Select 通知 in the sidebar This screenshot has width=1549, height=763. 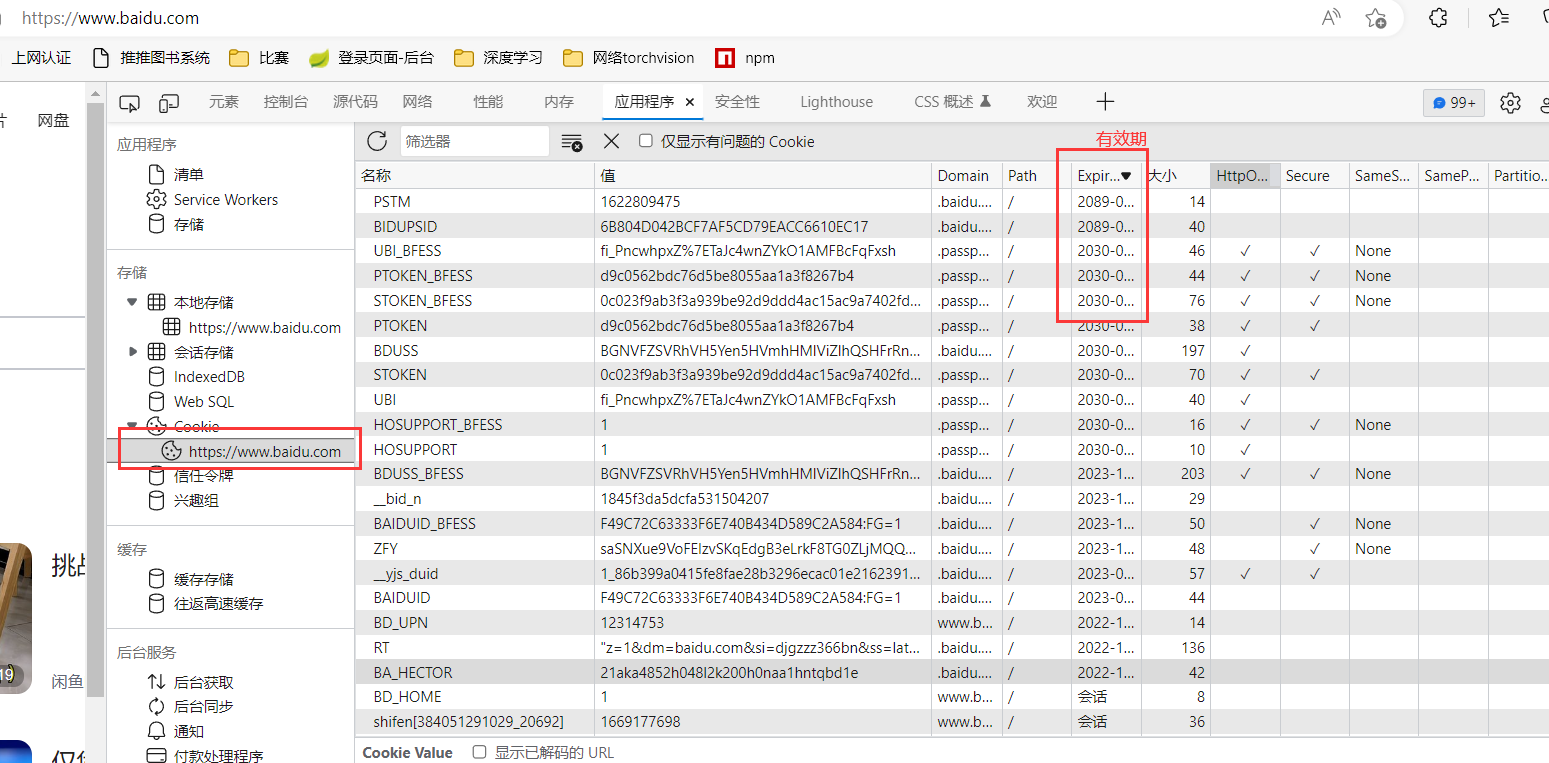(x=188, y=731)
